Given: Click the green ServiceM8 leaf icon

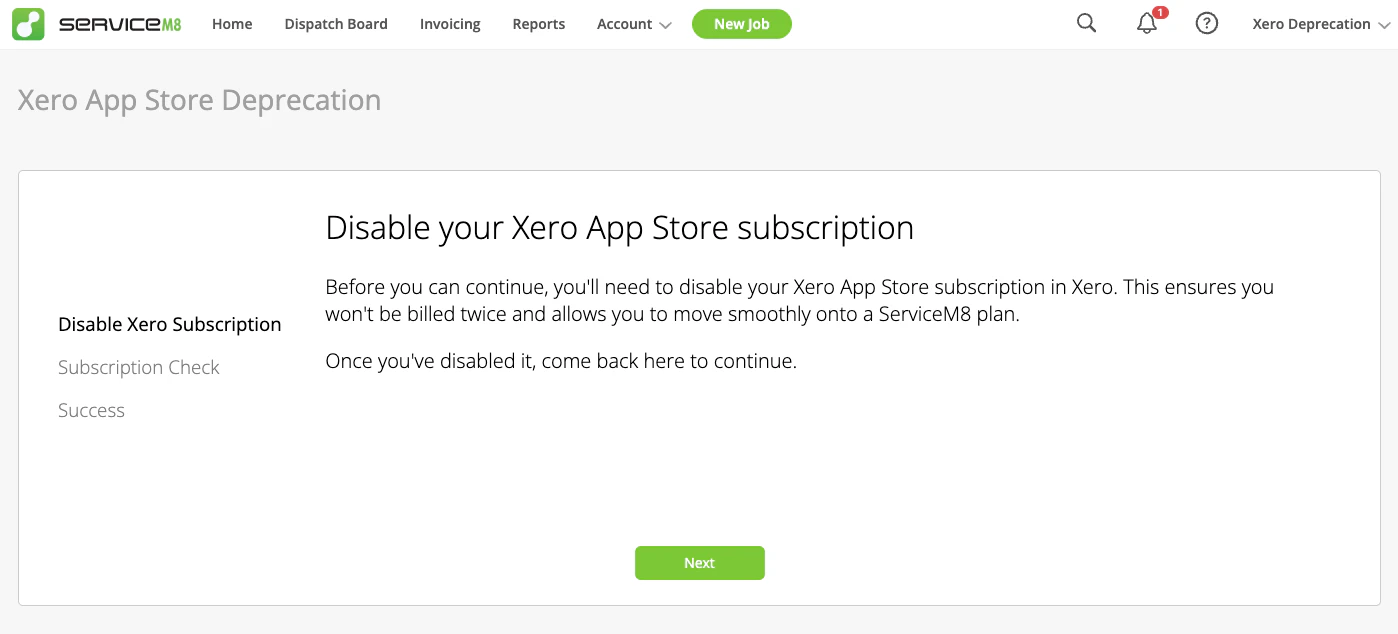Looking at the screenshot, I should coord(26,22).
